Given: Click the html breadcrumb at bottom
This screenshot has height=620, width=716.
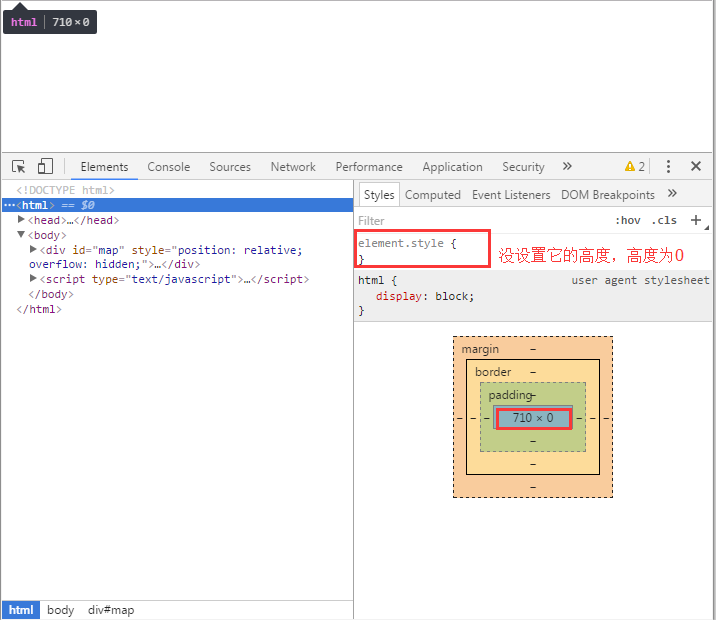Looking at the screenshot, I should [x=21, y=610].
